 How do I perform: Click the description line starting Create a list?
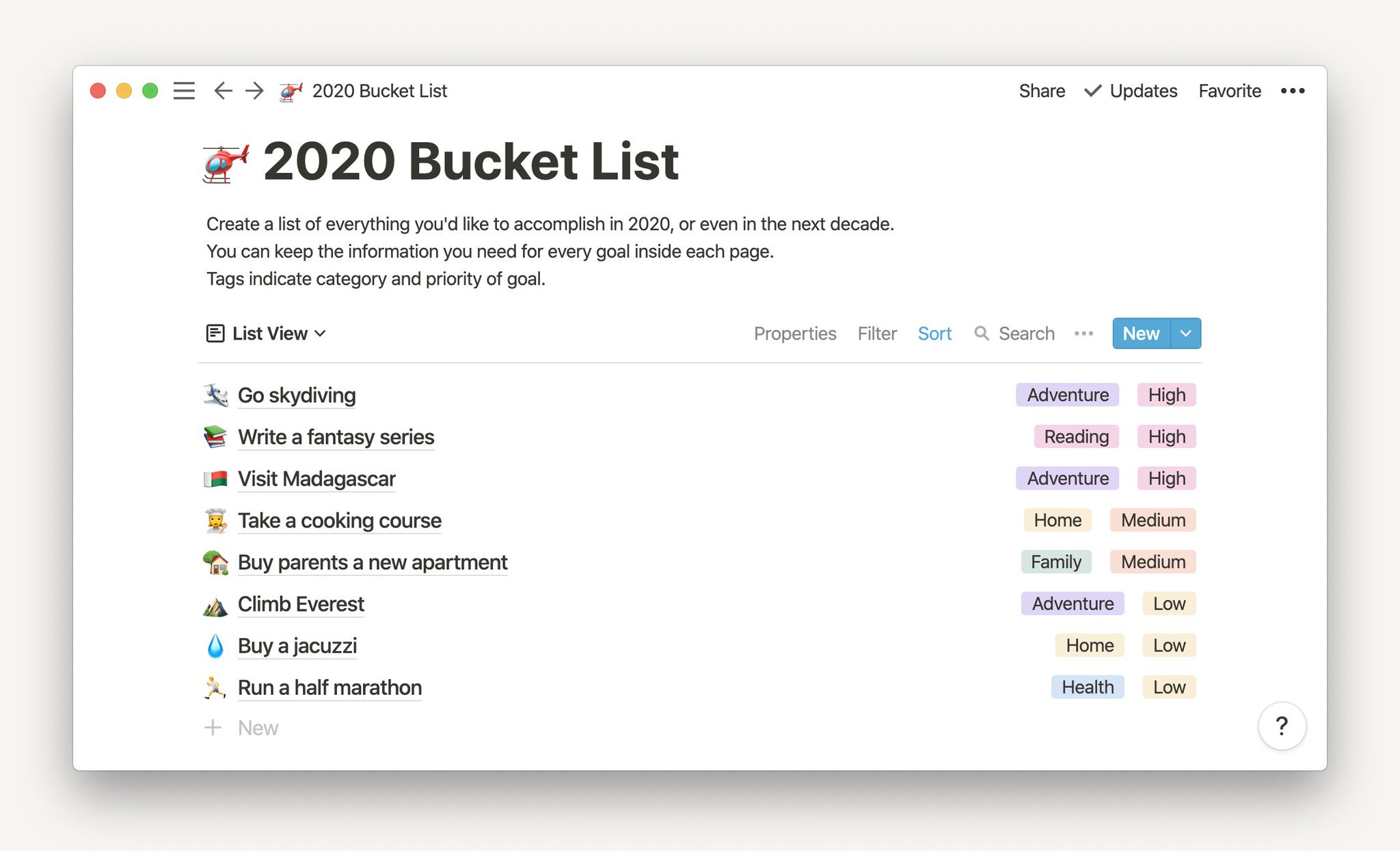(x=550, y=224)
